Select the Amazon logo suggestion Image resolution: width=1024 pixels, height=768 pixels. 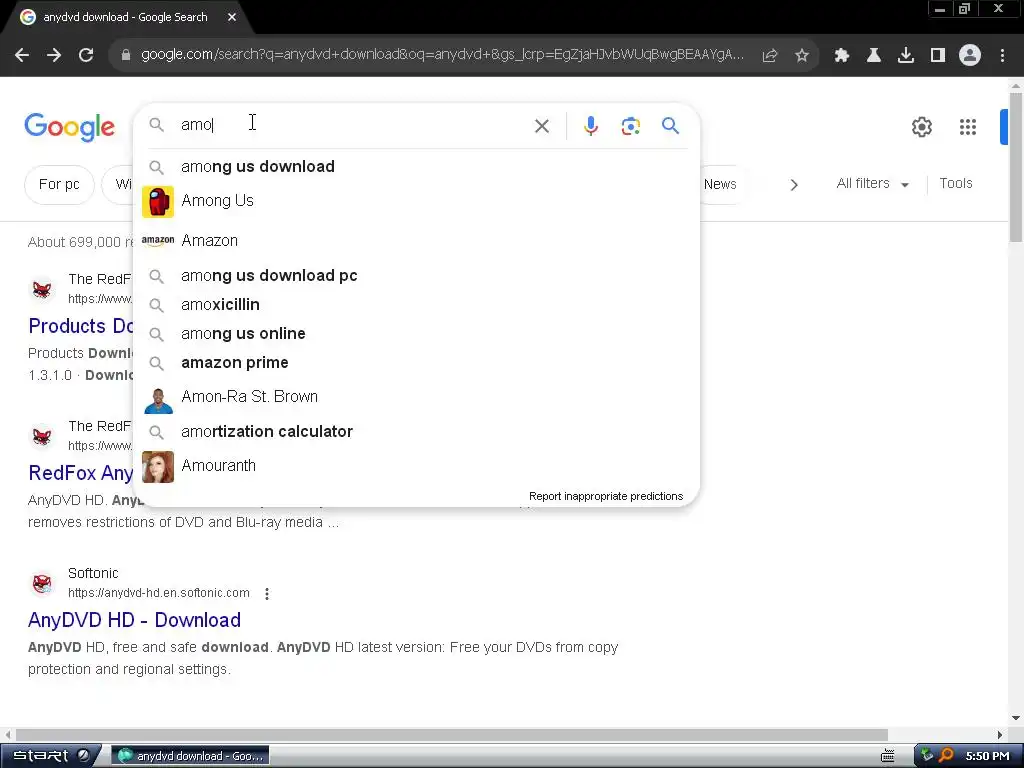pos(158,240)
